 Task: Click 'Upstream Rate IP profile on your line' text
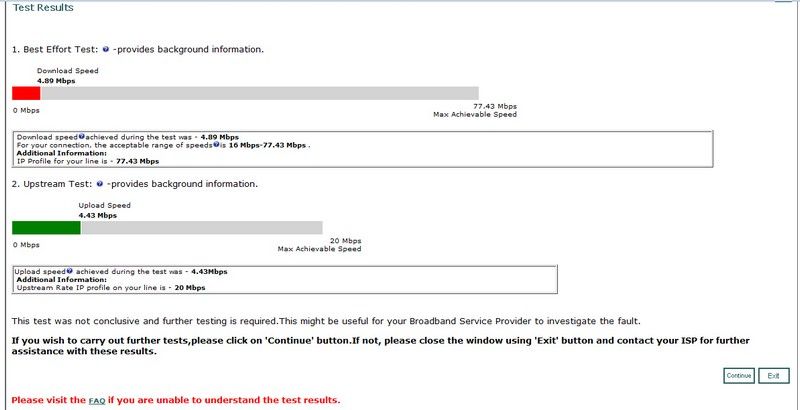90,288
